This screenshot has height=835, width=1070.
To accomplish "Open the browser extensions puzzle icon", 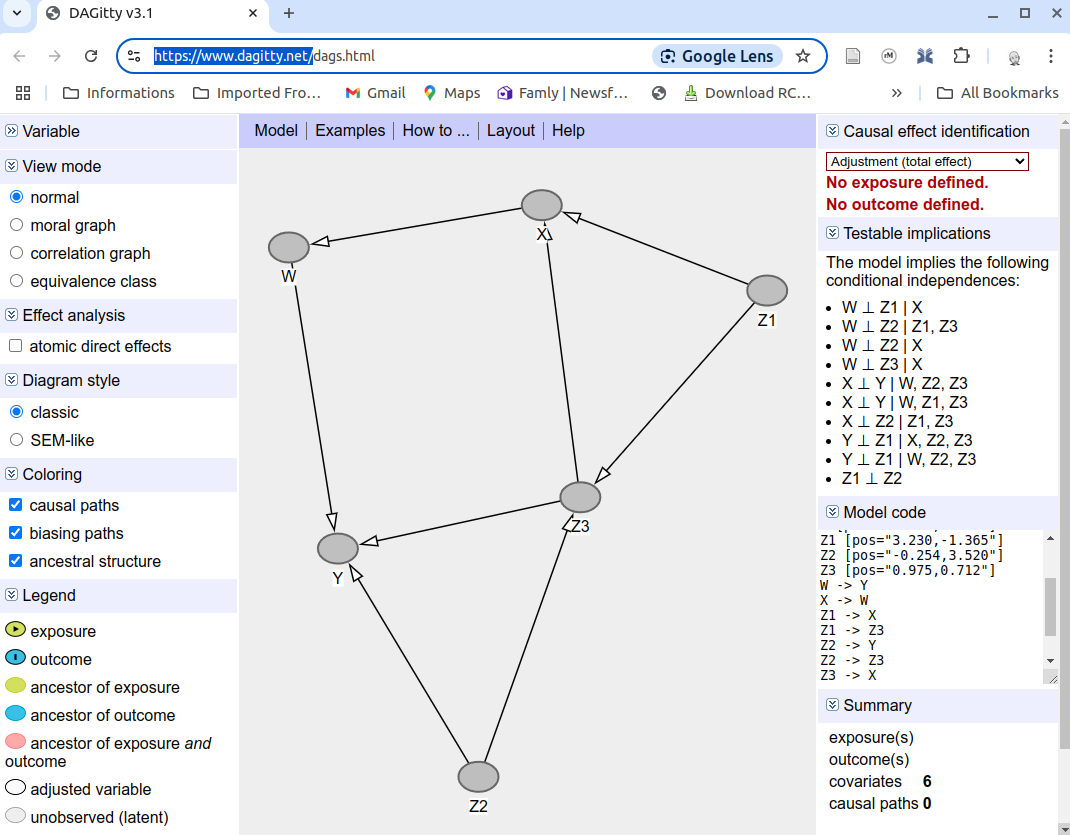I will click(961, 56).
